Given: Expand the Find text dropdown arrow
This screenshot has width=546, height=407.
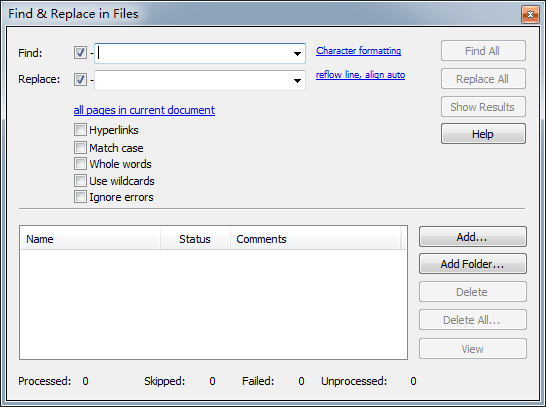Looking at the screenshot, I should (297, 54).
